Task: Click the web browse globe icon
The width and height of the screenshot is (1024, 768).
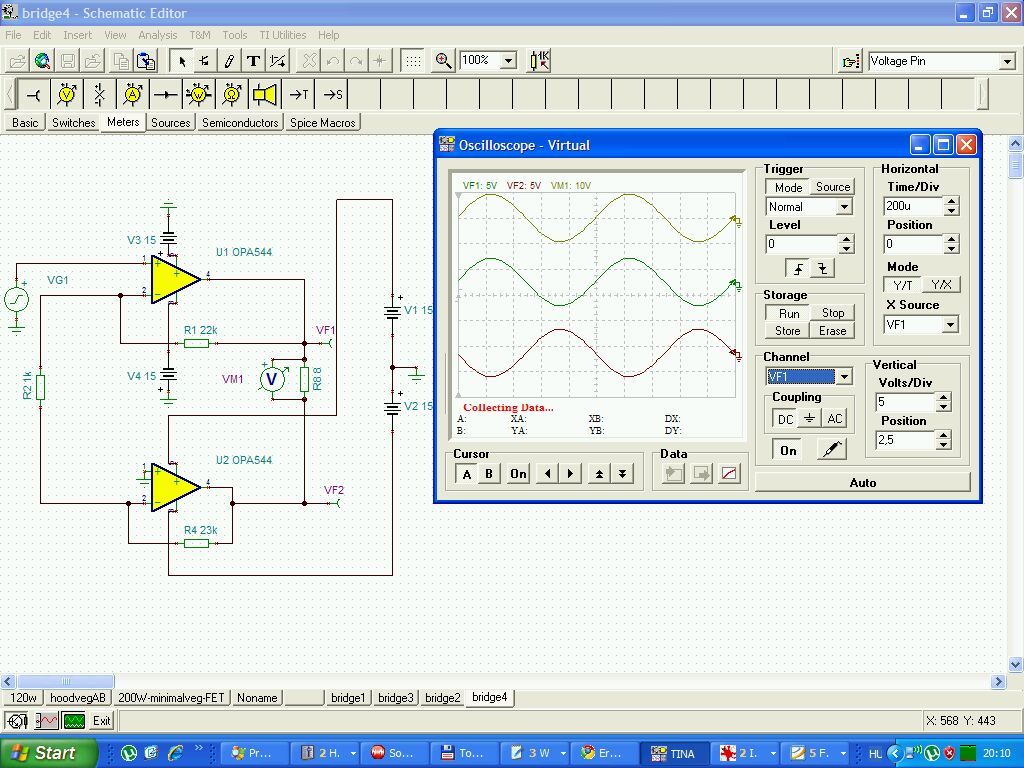Action: [x=42, y=61]
